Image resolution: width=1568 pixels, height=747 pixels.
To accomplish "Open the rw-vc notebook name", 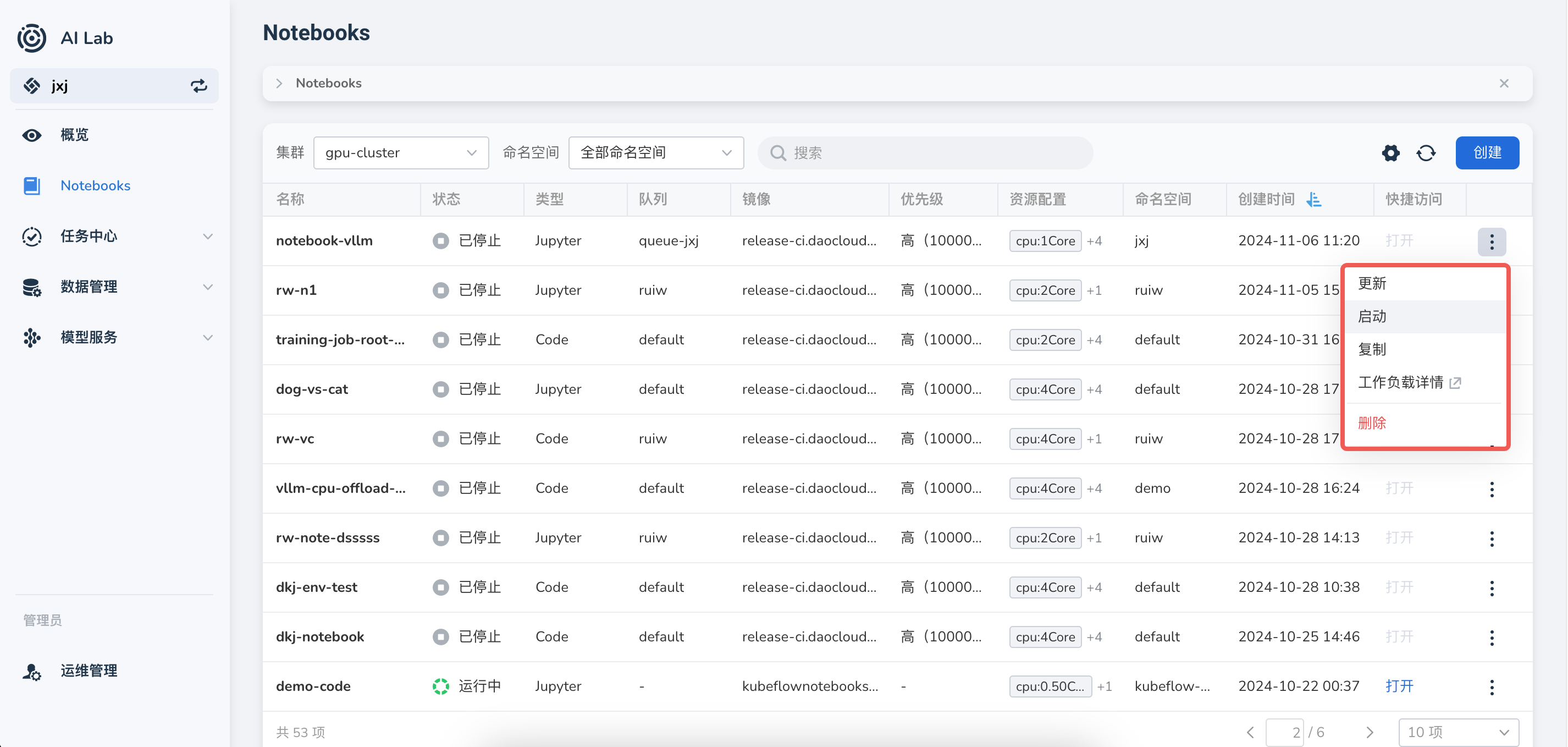I will point(295,439).
